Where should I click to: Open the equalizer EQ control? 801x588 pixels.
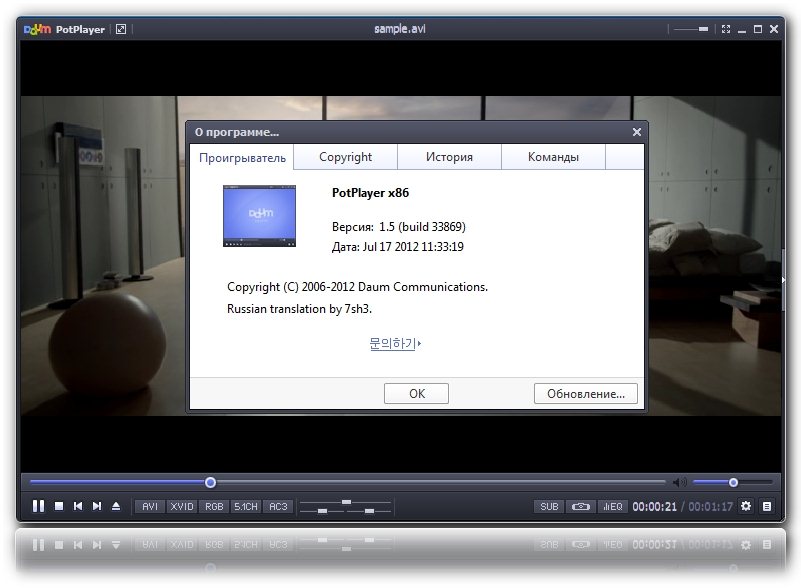[x=612, y=507]
